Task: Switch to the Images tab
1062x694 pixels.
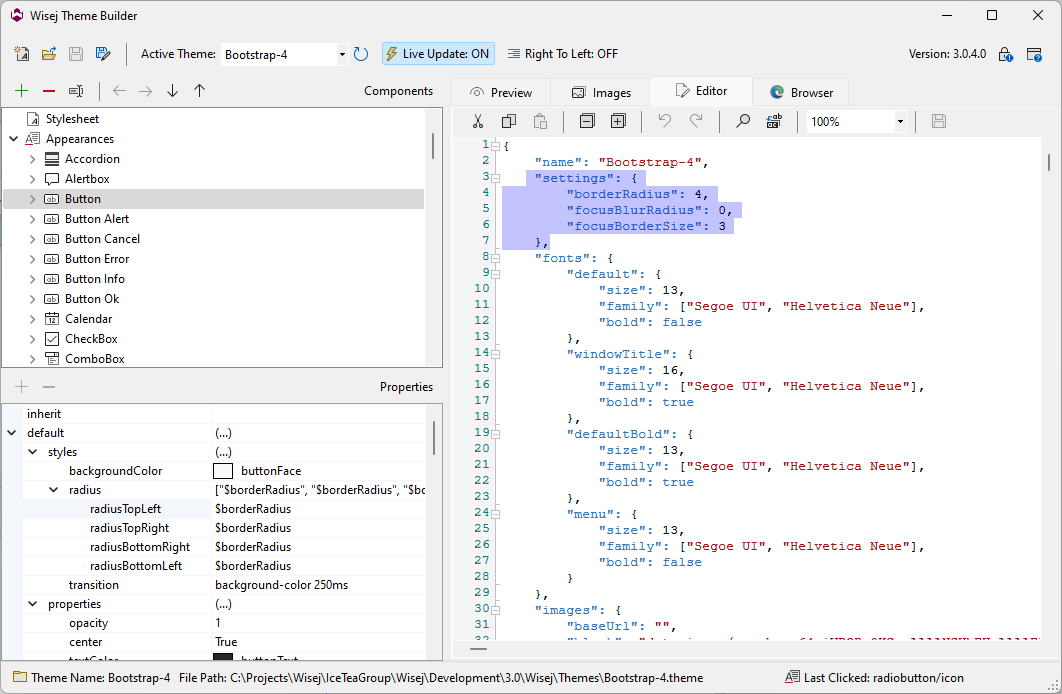Action: 601,93
